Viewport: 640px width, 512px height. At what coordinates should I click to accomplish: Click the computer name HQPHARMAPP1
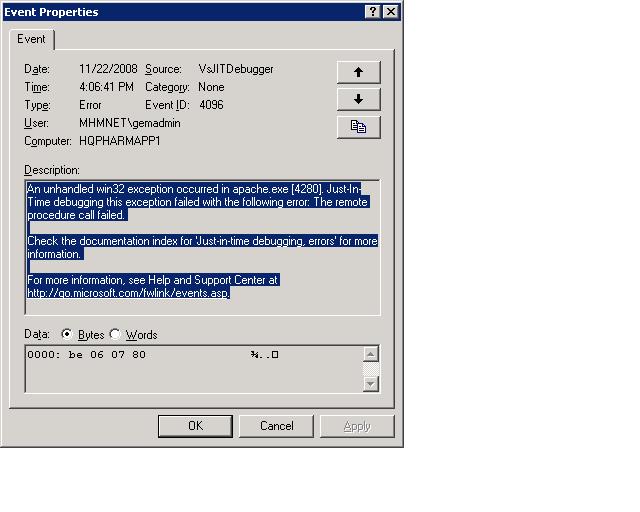pos(120,141)
